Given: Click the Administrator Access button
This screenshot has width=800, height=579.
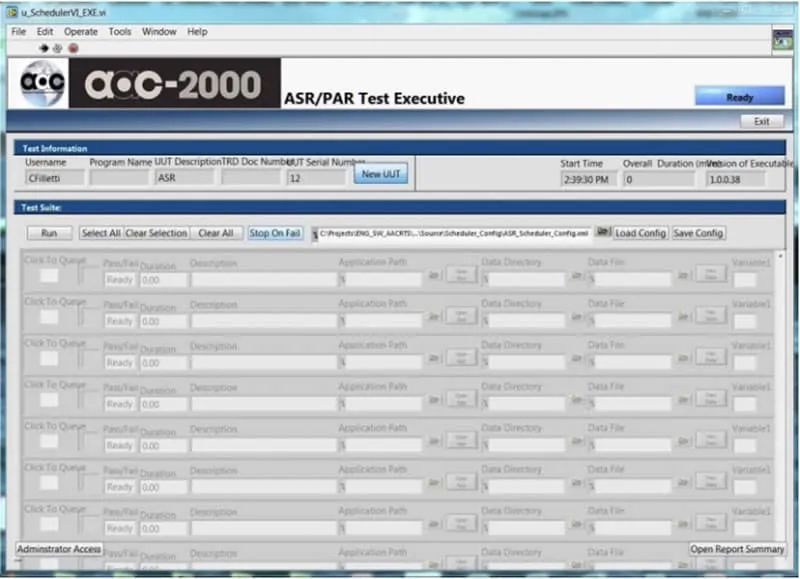Looking at the screenshot, I should (59, 549).
